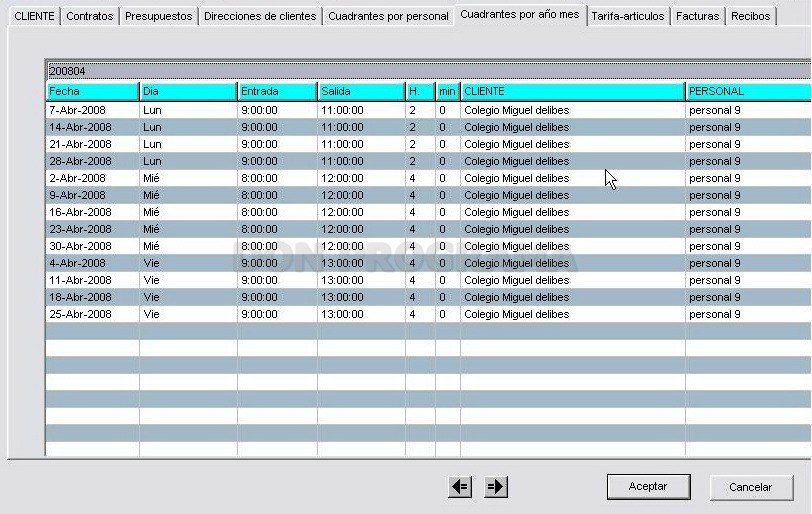
Task: Select the 30-Abr-2008 date cell
Action: pyautogui.click(x=92, y=246)
